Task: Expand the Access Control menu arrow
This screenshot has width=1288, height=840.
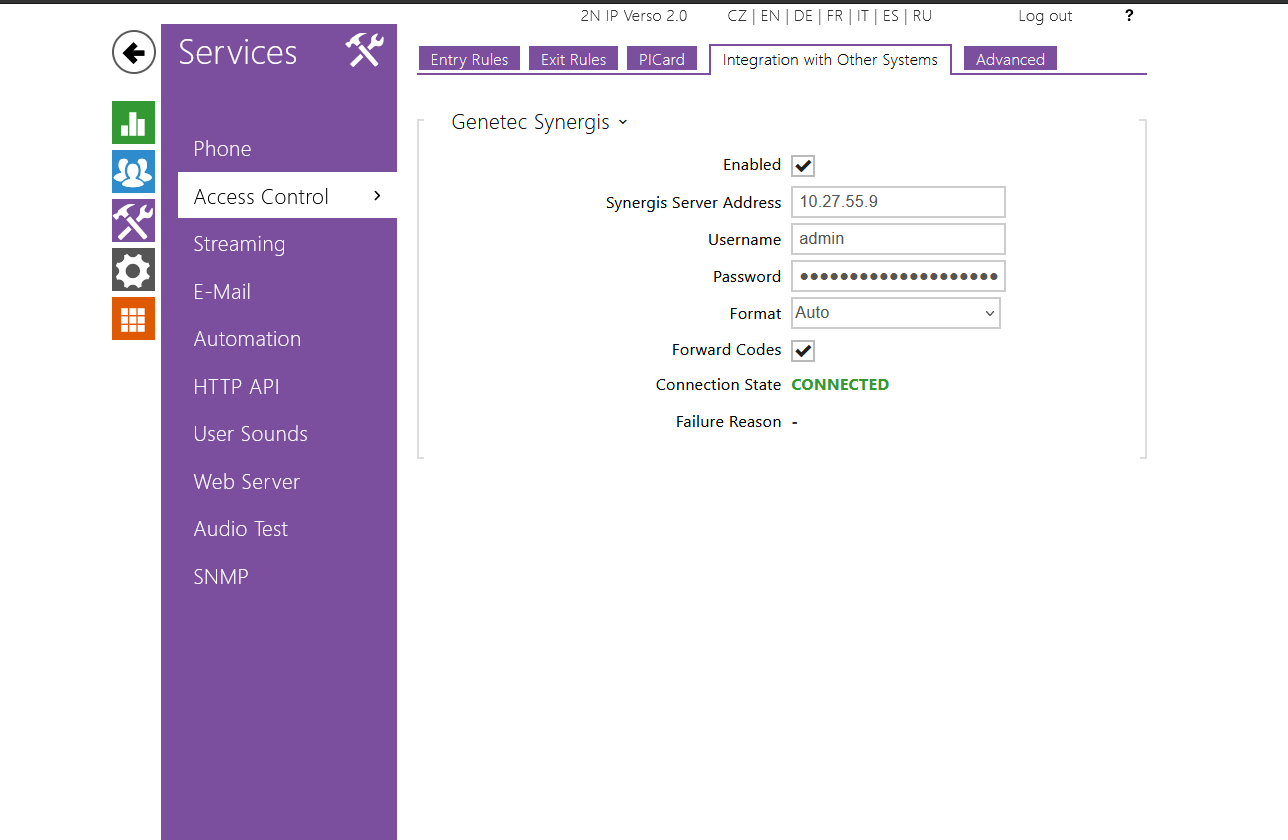Action: coord(377,196)
